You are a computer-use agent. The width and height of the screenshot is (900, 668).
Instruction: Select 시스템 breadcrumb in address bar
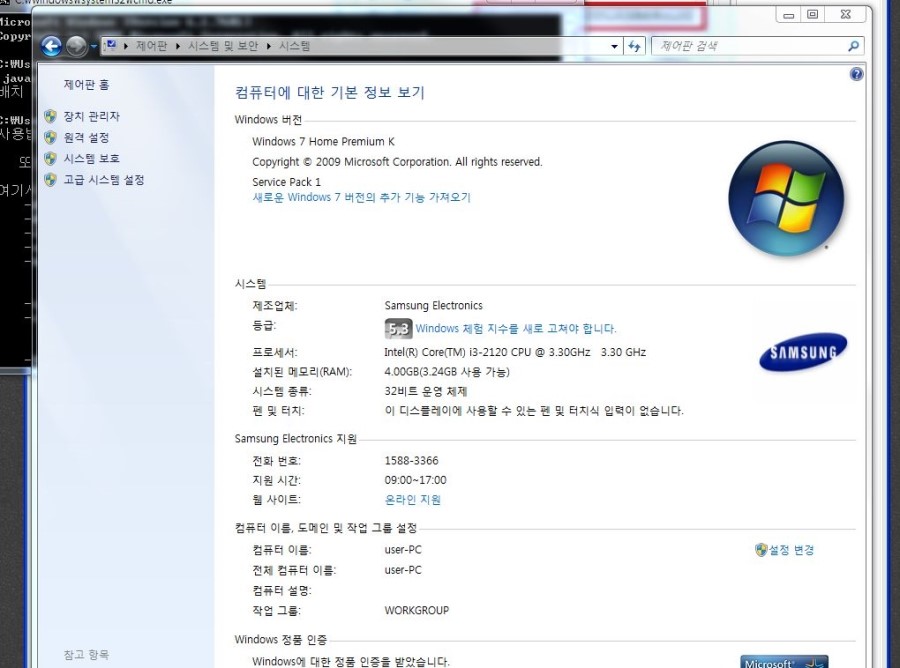tap(294, 46)
